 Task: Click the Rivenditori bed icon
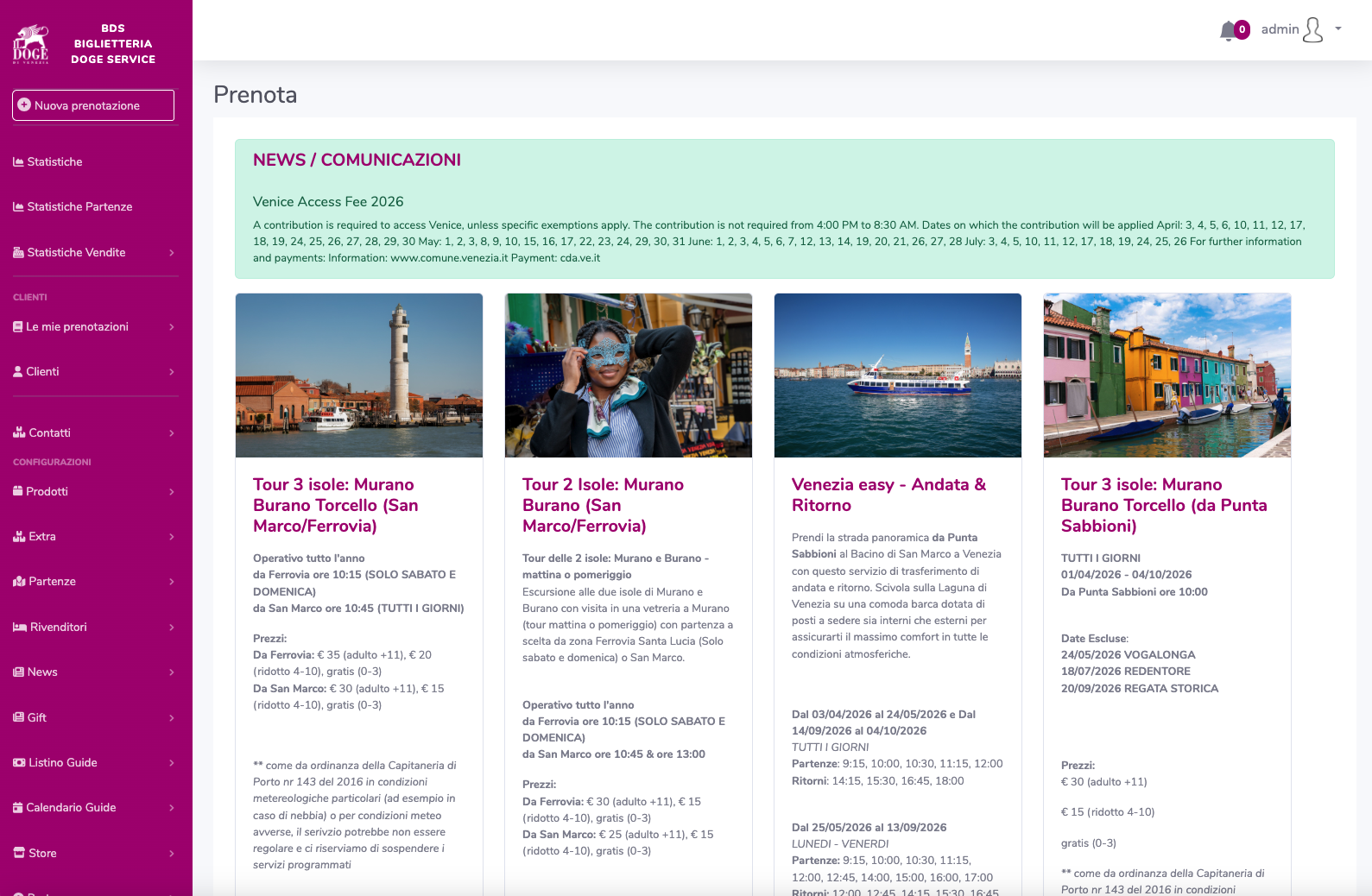point(20,627)
